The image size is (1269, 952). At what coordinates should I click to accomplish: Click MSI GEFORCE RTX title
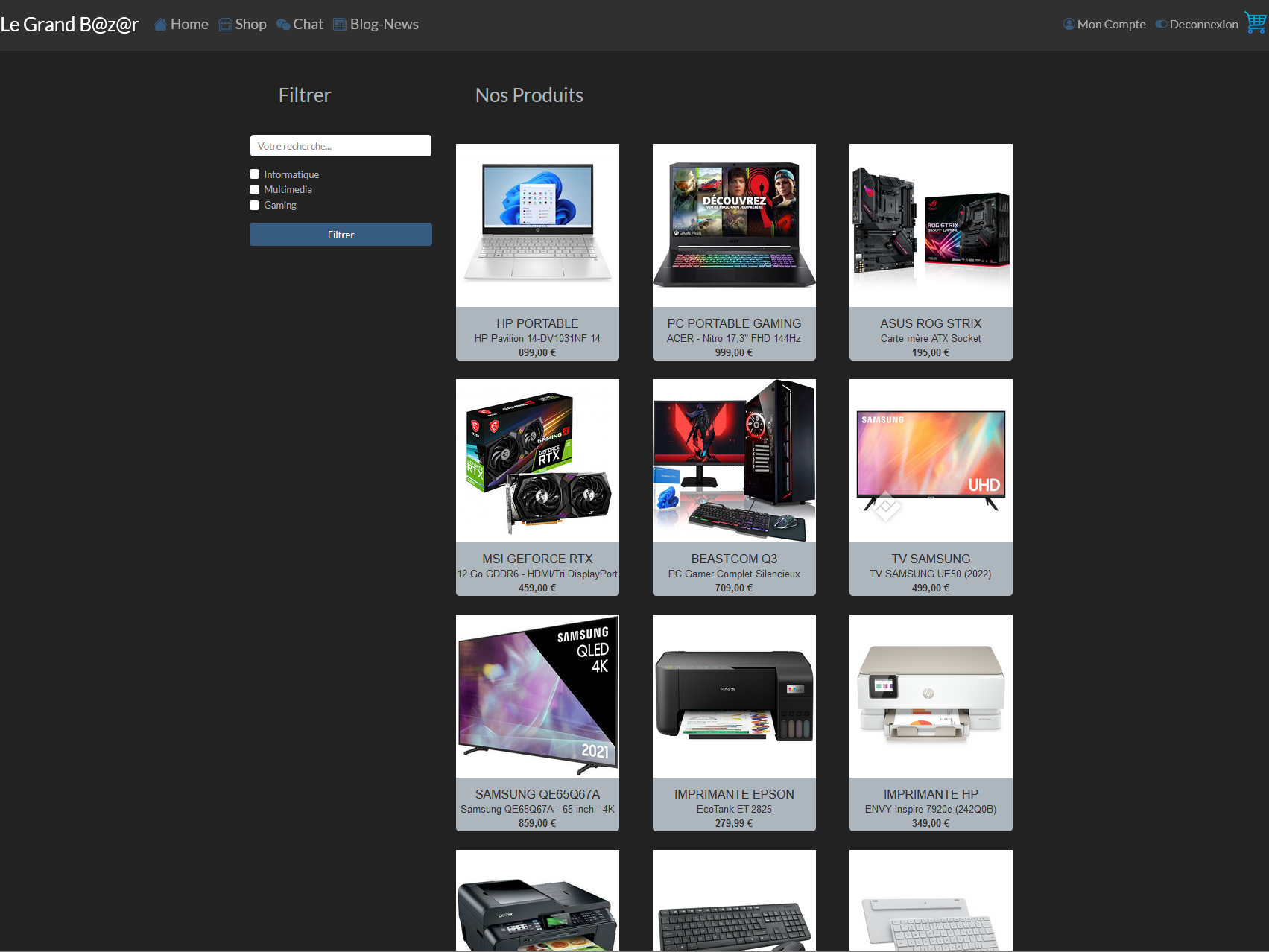click(537, 559)
